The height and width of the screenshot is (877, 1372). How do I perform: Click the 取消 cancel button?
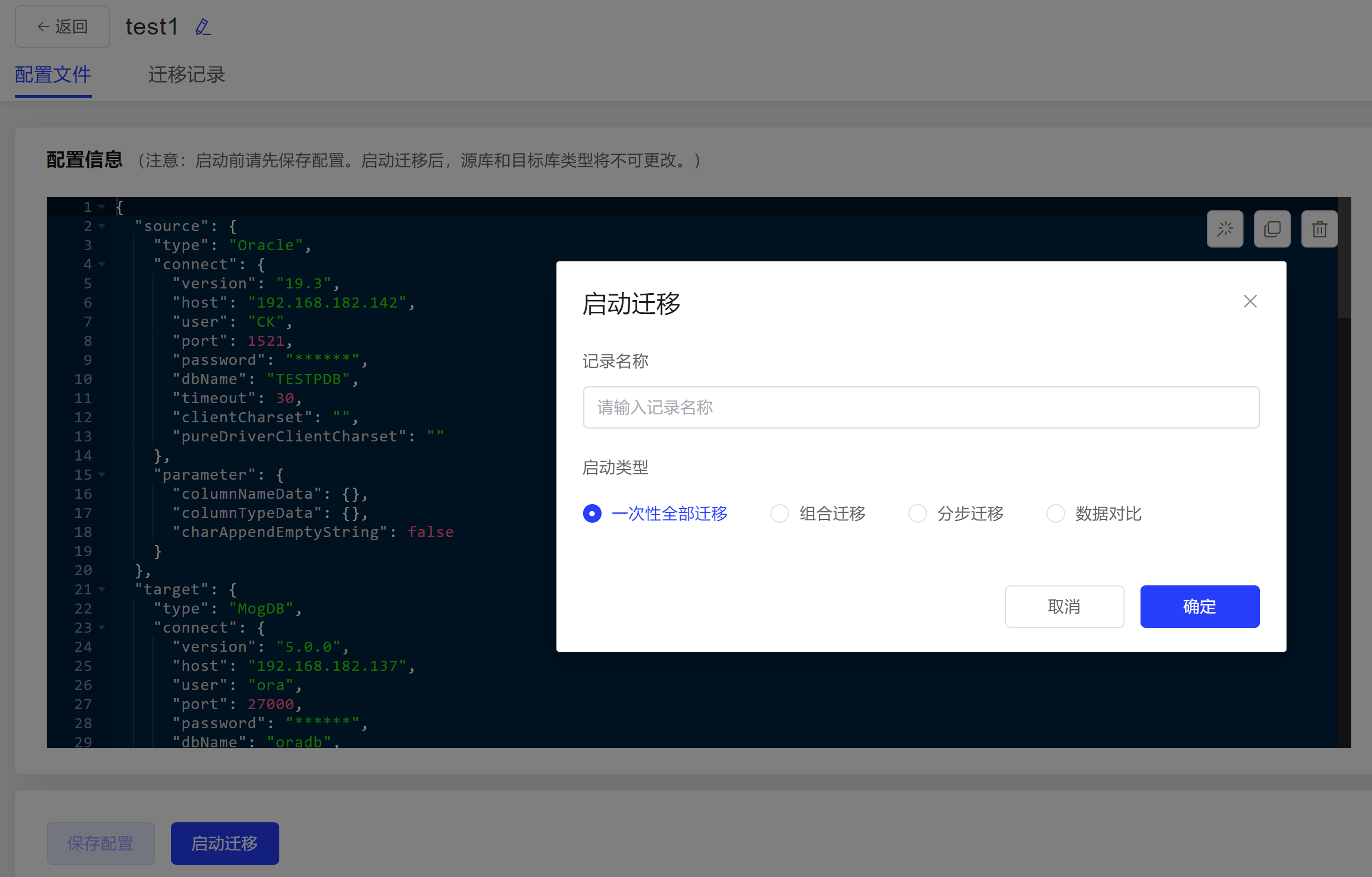coord(1064,606)
